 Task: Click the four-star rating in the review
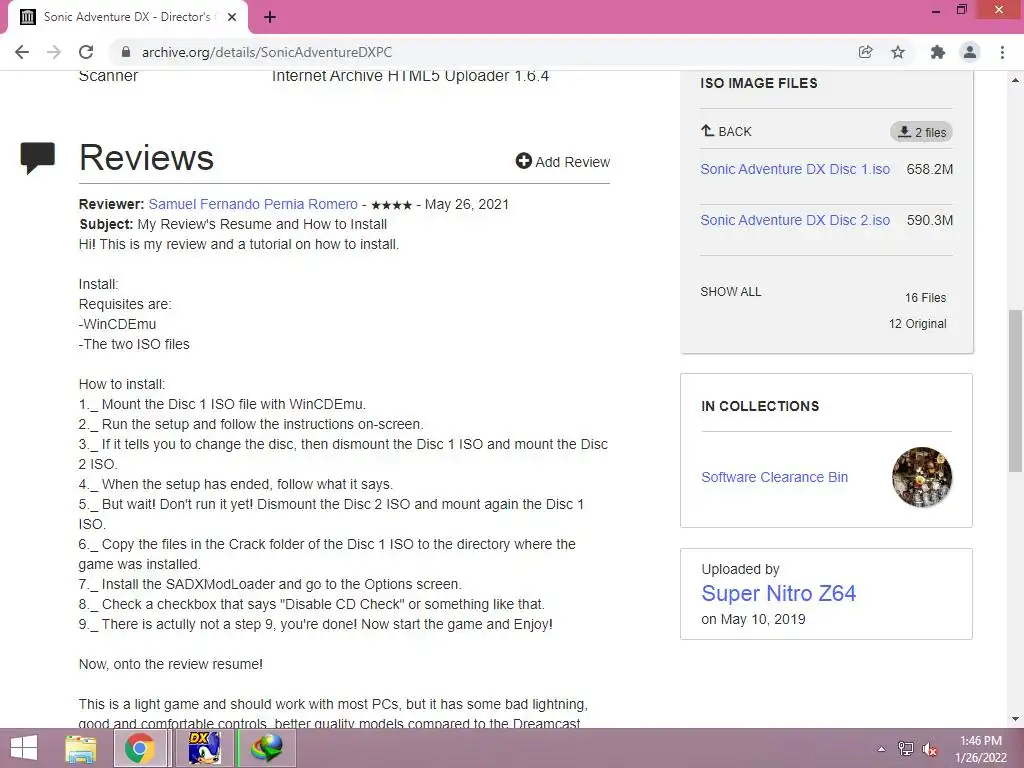391,205
